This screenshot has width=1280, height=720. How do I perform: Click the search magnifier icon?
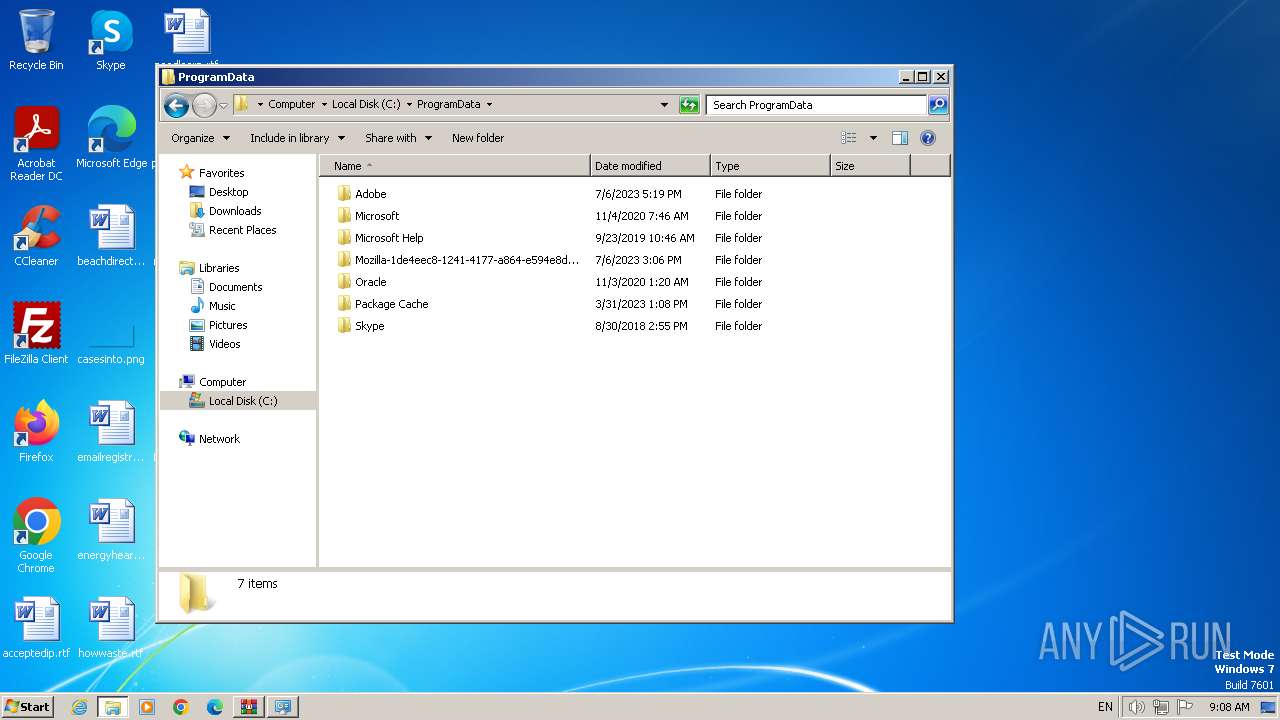[x=937, y=104]
